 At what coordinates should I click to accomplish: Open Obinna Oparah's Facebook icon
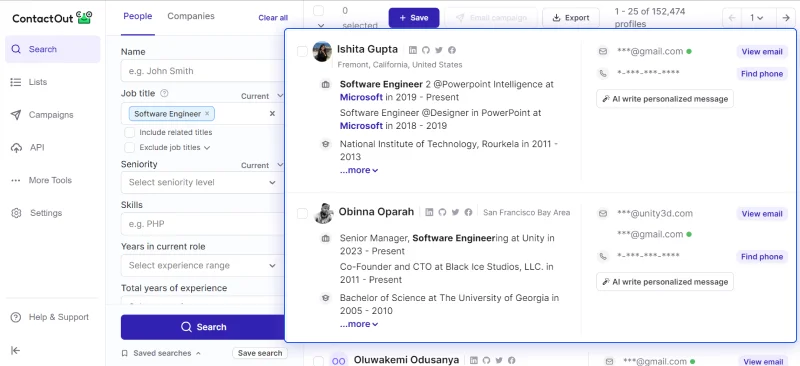click(468, 212)
